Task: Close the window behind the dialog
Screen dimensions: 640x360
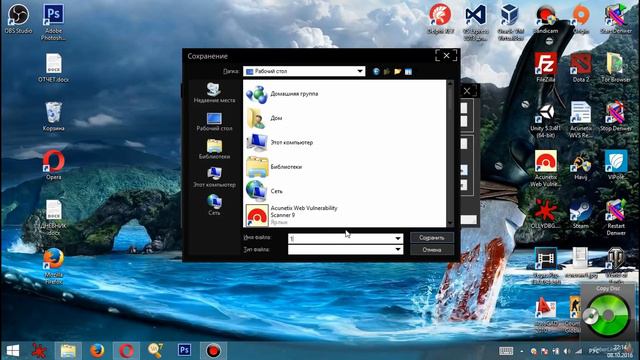Action: (467, 91)
